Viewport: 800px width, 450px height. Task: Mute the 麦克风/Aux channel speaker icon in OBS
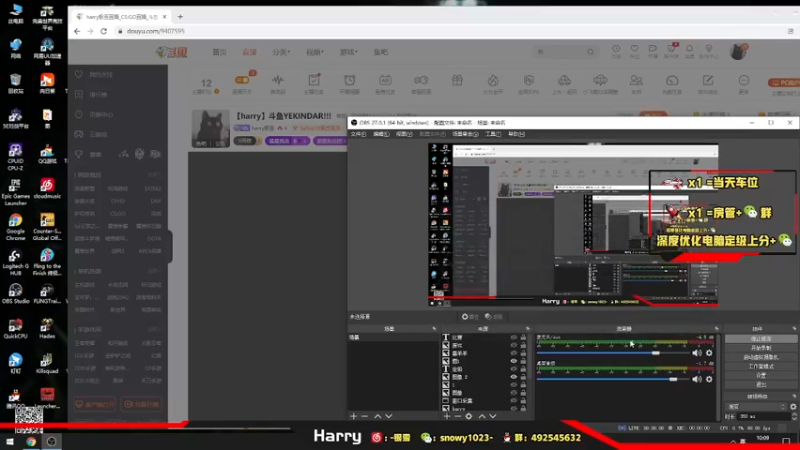click(697, 353)
